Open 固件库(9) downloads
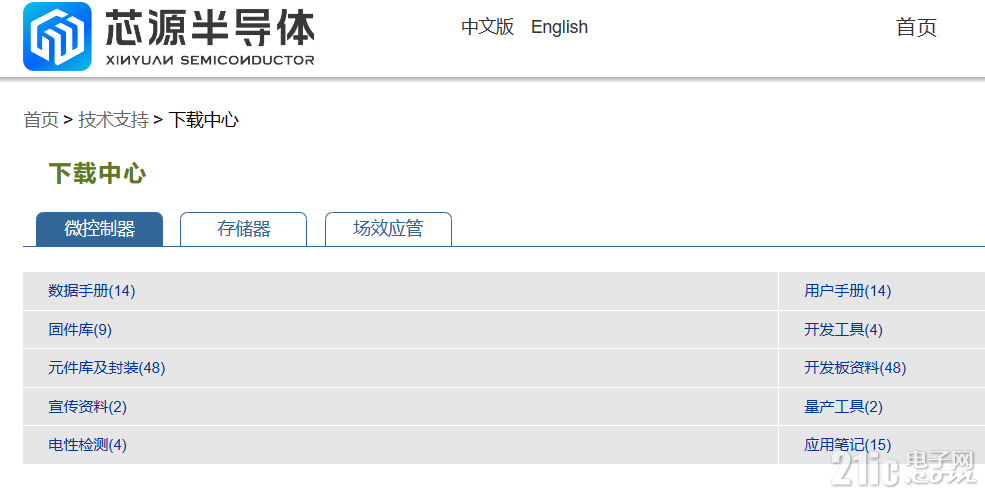The width and height of the screenshot is (985, 493). tap(80, 330)
